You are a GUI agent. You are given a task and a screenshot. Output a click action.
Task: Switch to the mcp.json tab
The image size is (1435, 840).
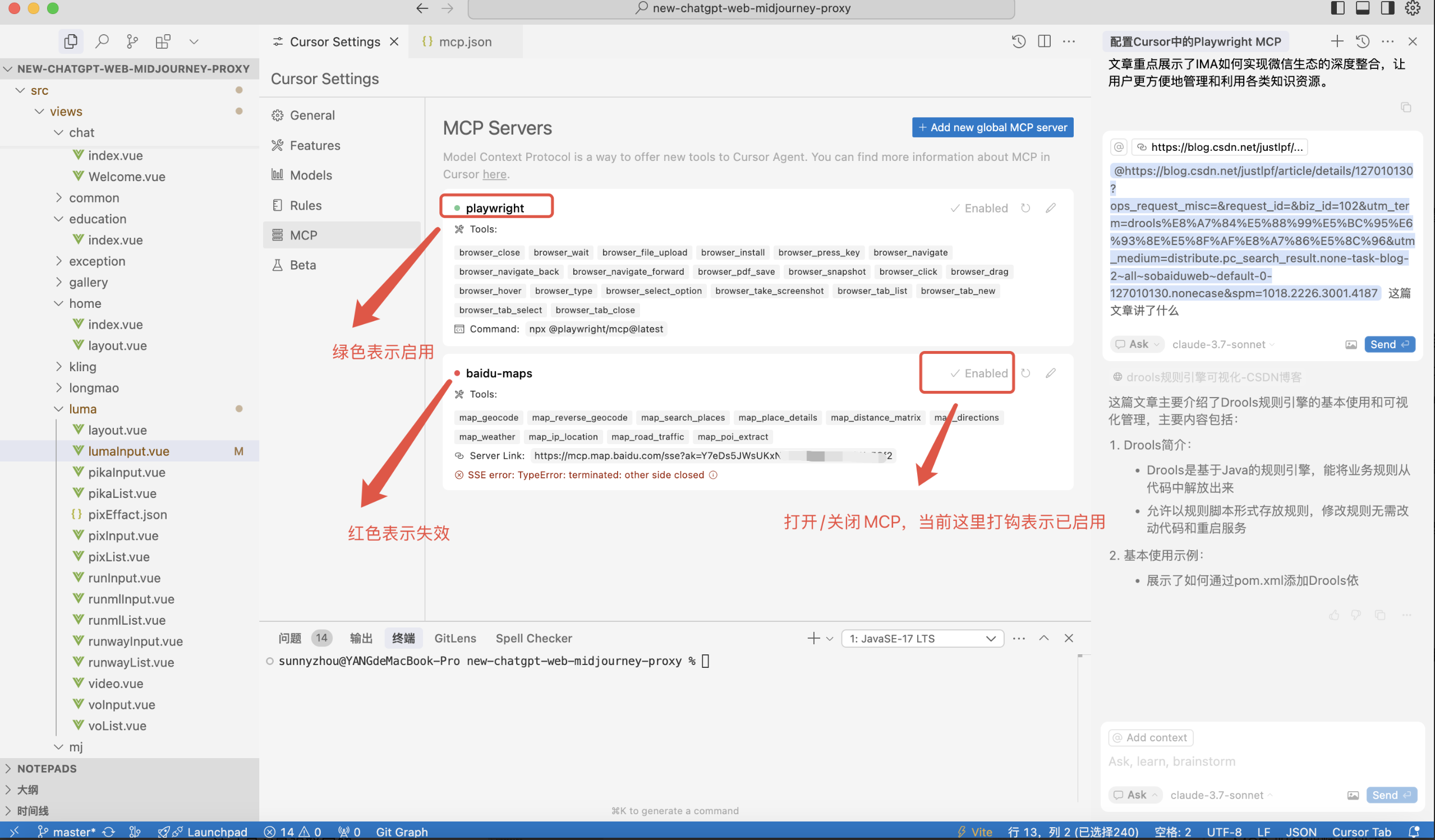coord(464,41)
